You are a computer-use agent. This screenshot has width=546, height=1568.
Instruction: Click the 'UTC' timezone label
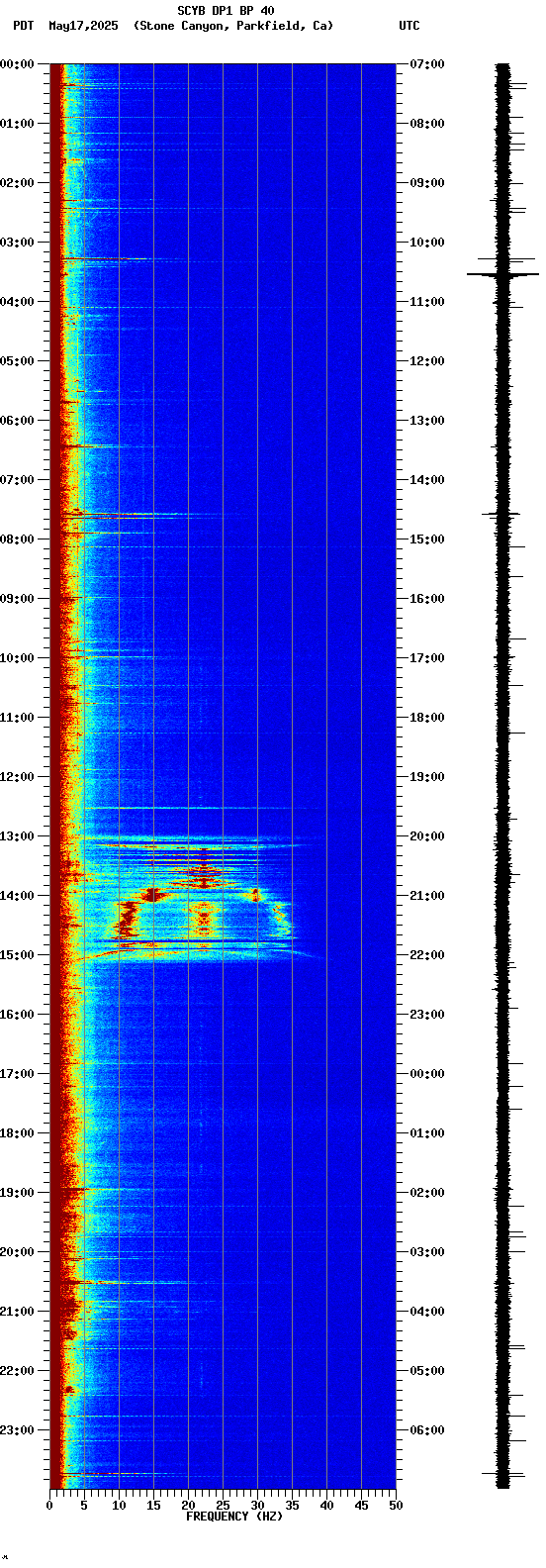[409, 26]
